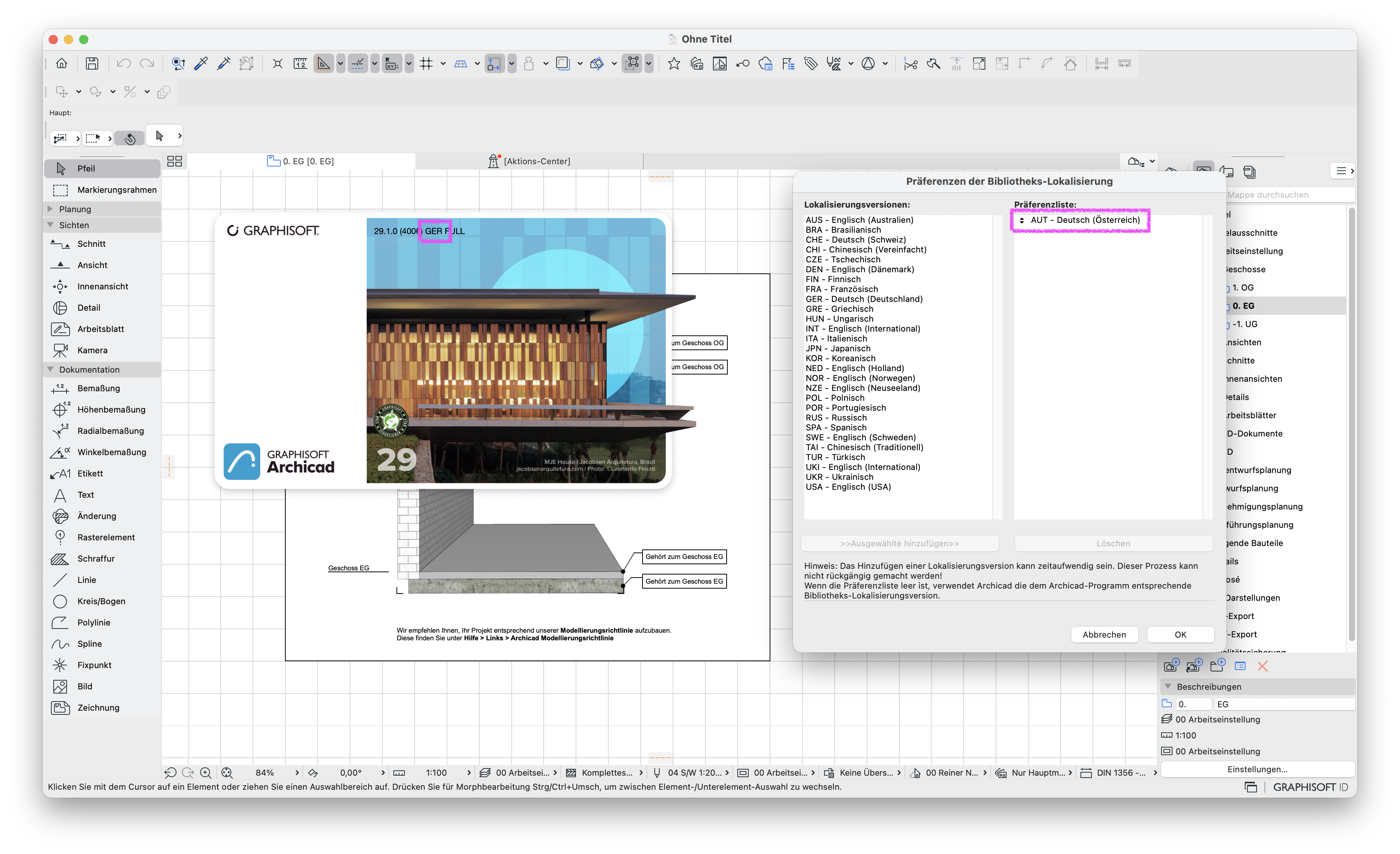Image resolution: width=1400 pixels, height=854 pixels.
Task: Click the Löschen button
Action: 1113,543
